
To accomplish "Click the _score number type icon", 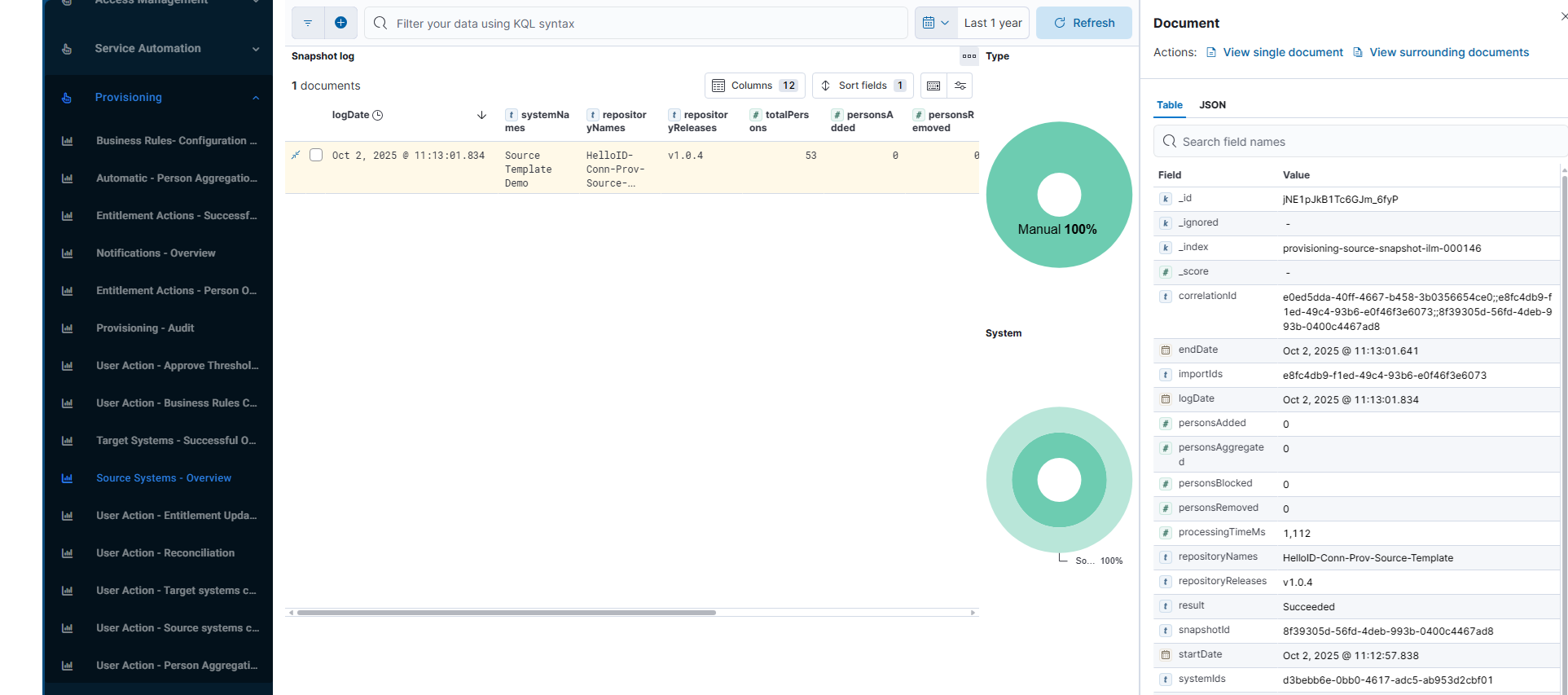I will [x=1166, y=272].
